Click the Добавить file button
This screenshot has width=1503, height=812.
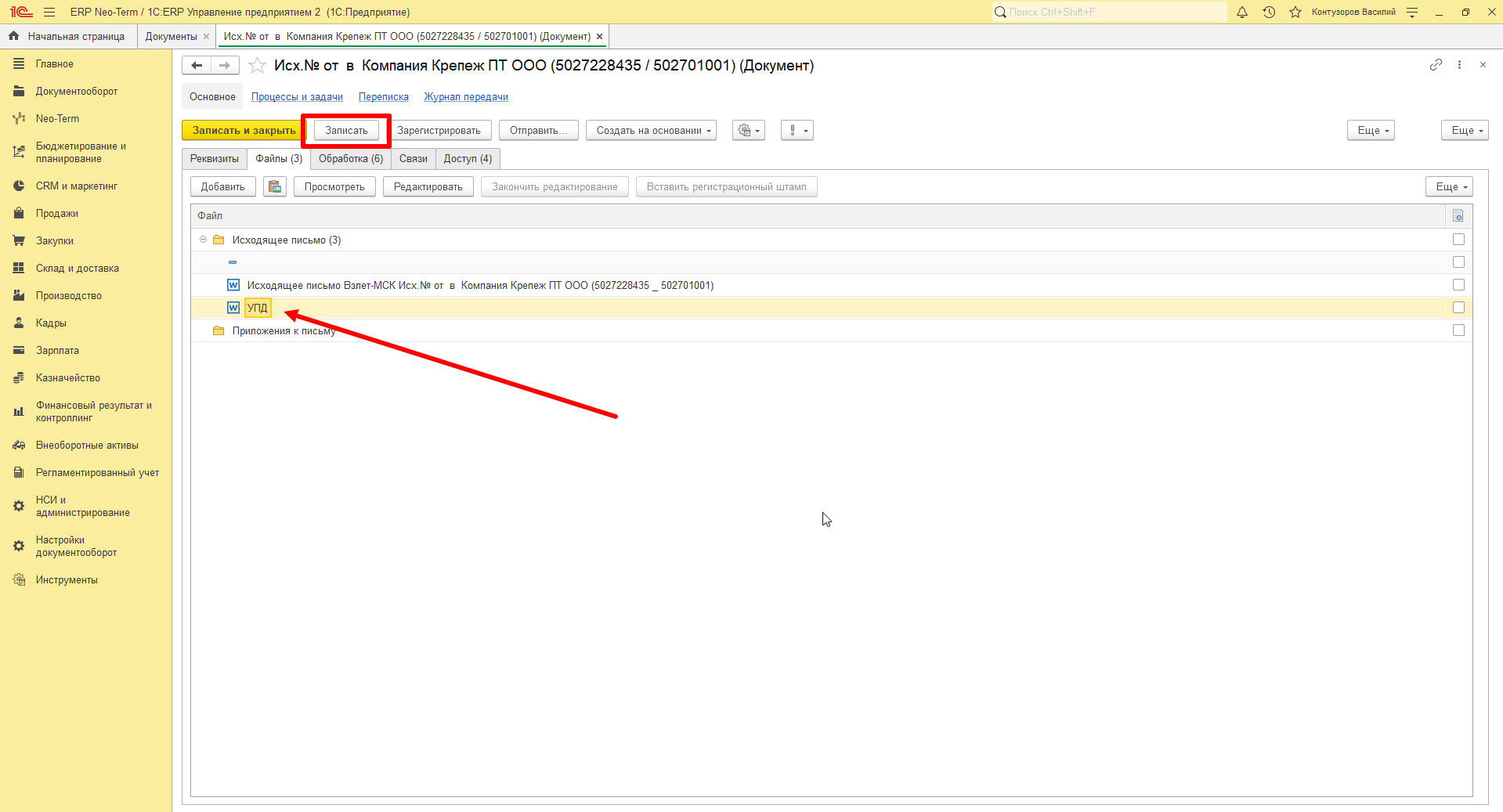[223, 186]
